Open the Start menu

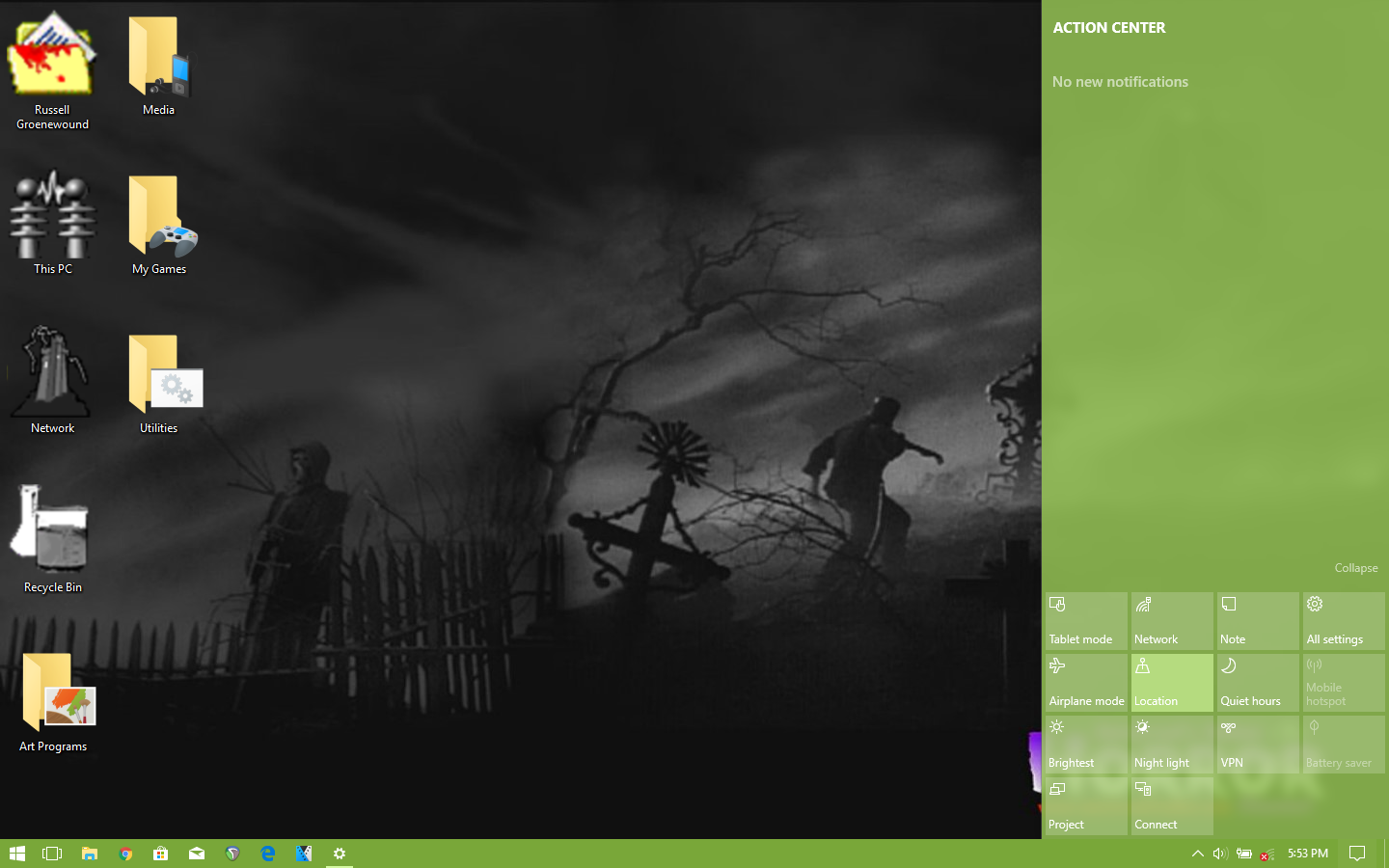pyautogui.click(x=17, y=854)
